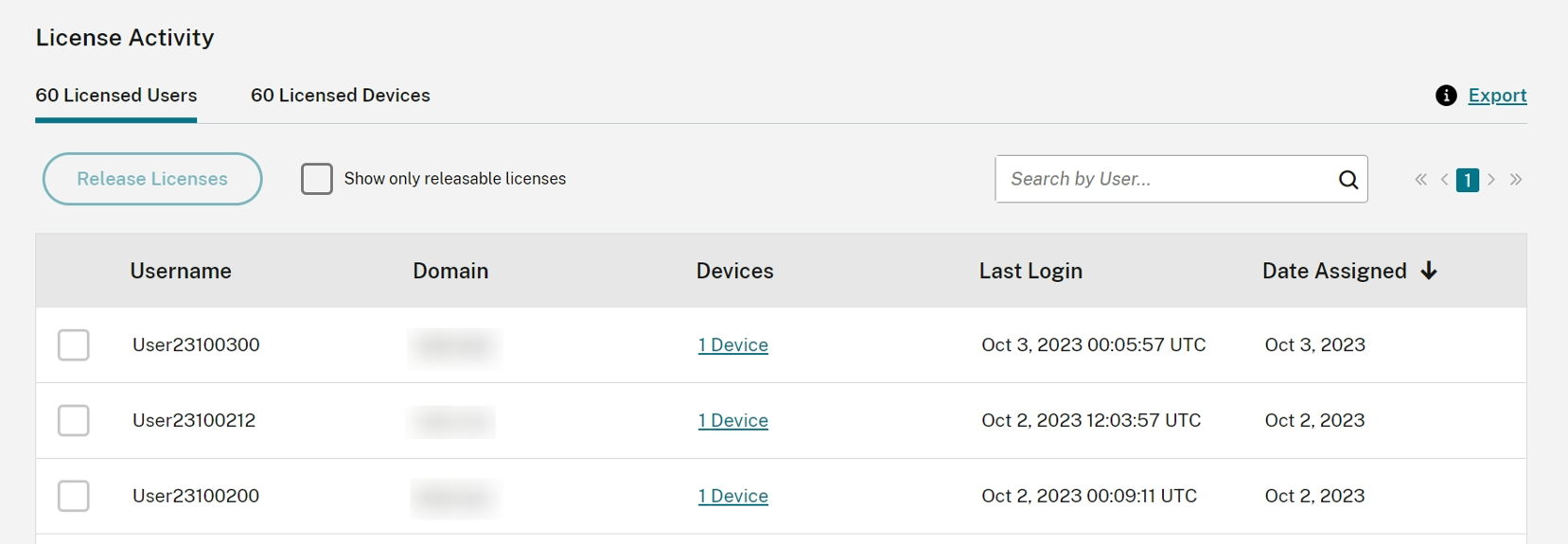Switch to the 60 Licensed Devices tab
This screenshot has width=1568, height=544.
point(340,96)
